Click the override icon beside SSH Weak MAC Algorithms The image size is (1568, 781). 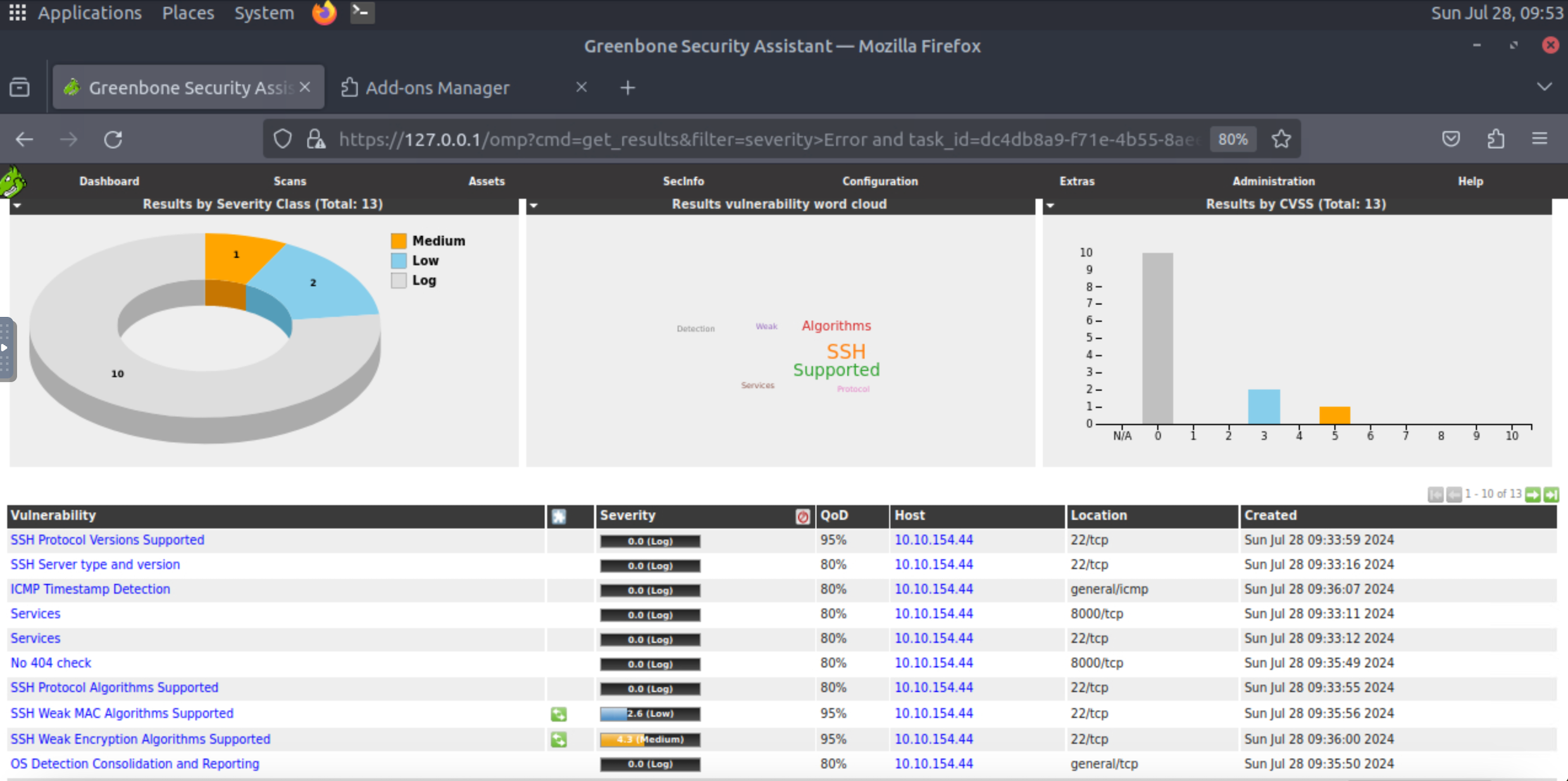[x=558, y=714]
